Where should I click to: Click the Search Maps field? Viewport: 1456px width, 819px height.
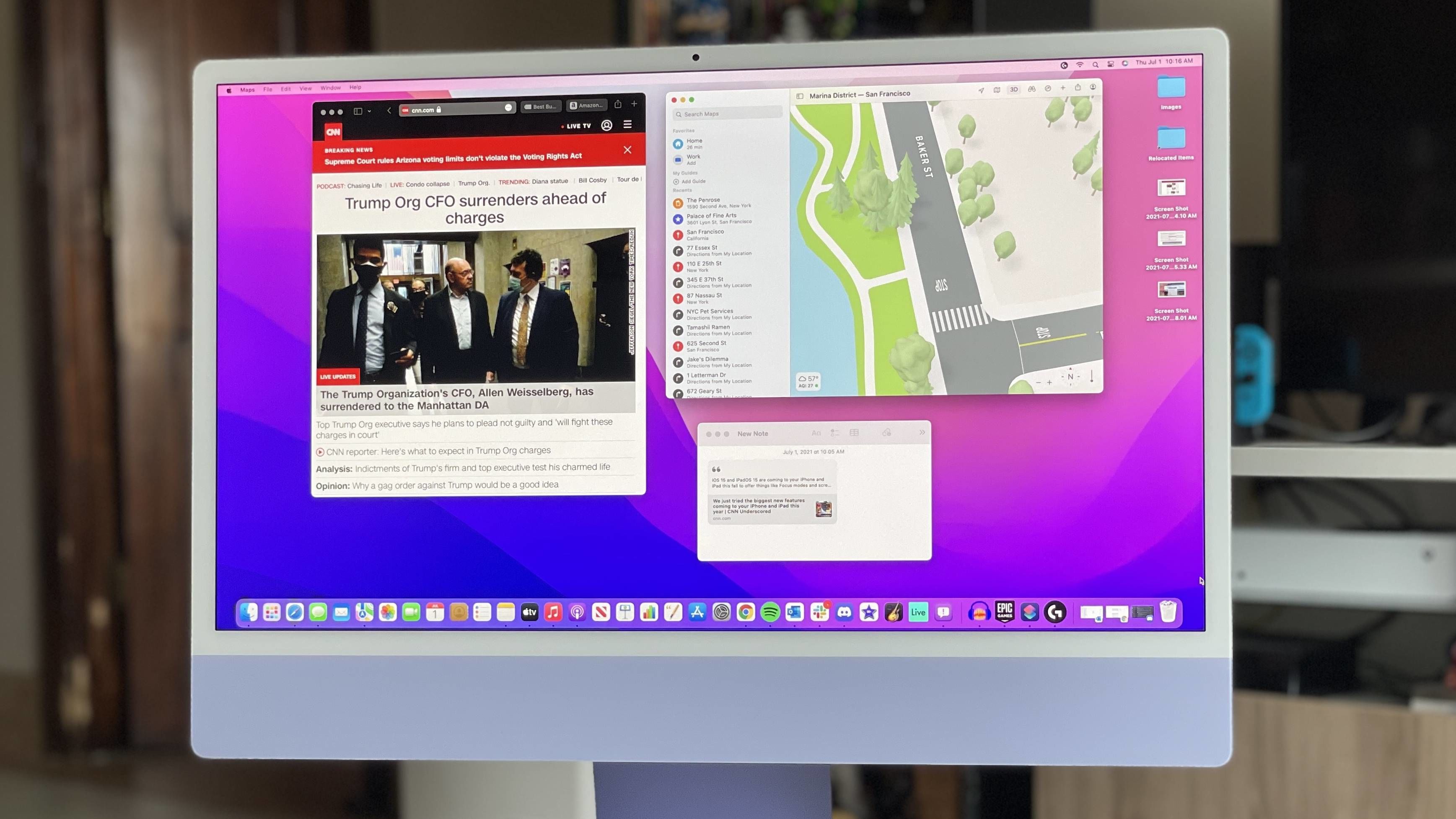pyautogui.click(x=728, y=114)
